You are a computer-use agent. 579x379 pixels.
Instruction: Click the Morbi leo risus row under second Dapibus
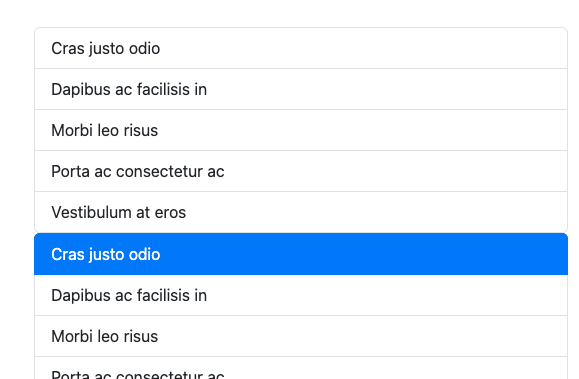pos(301,336)
